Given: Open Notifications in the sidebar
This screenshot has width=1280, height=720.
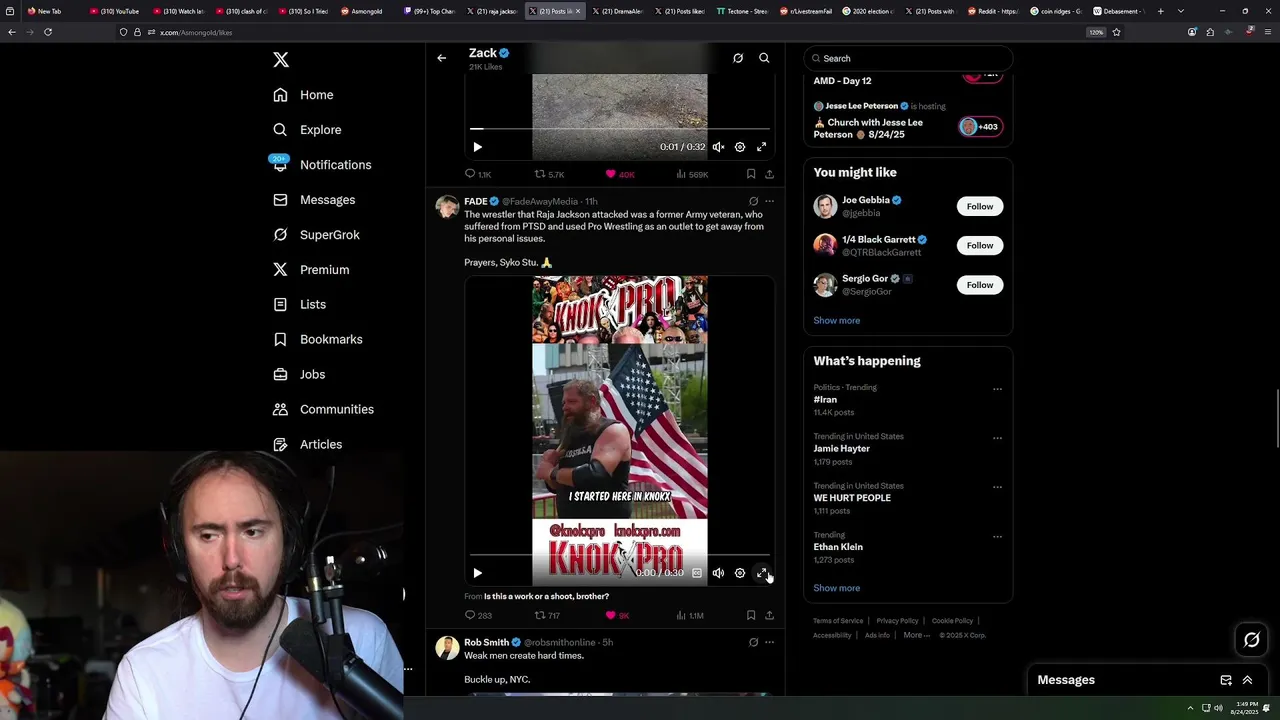Looking at the screenshot, I should (322, 165).
